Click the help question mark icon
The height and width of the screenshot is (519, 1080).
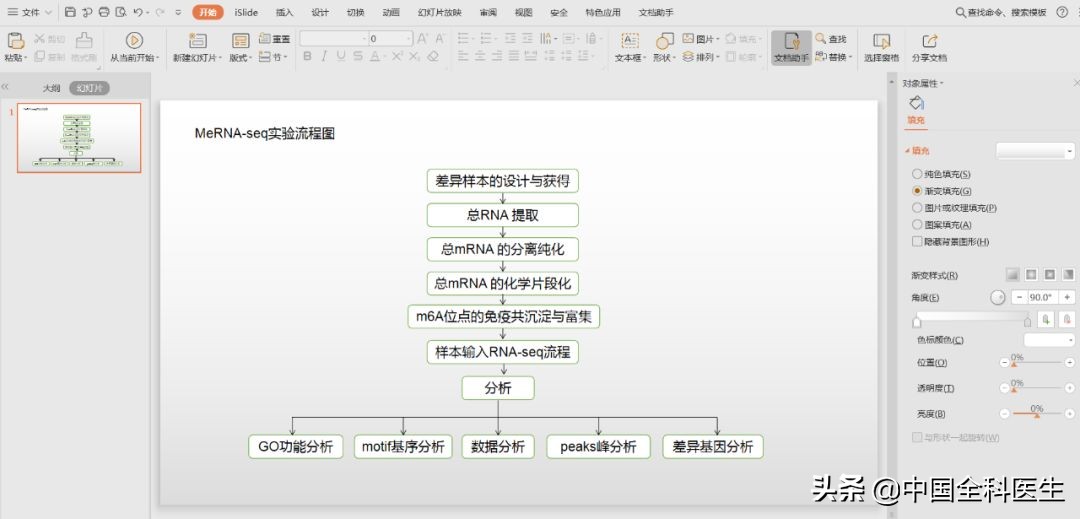coord(1062,12)
